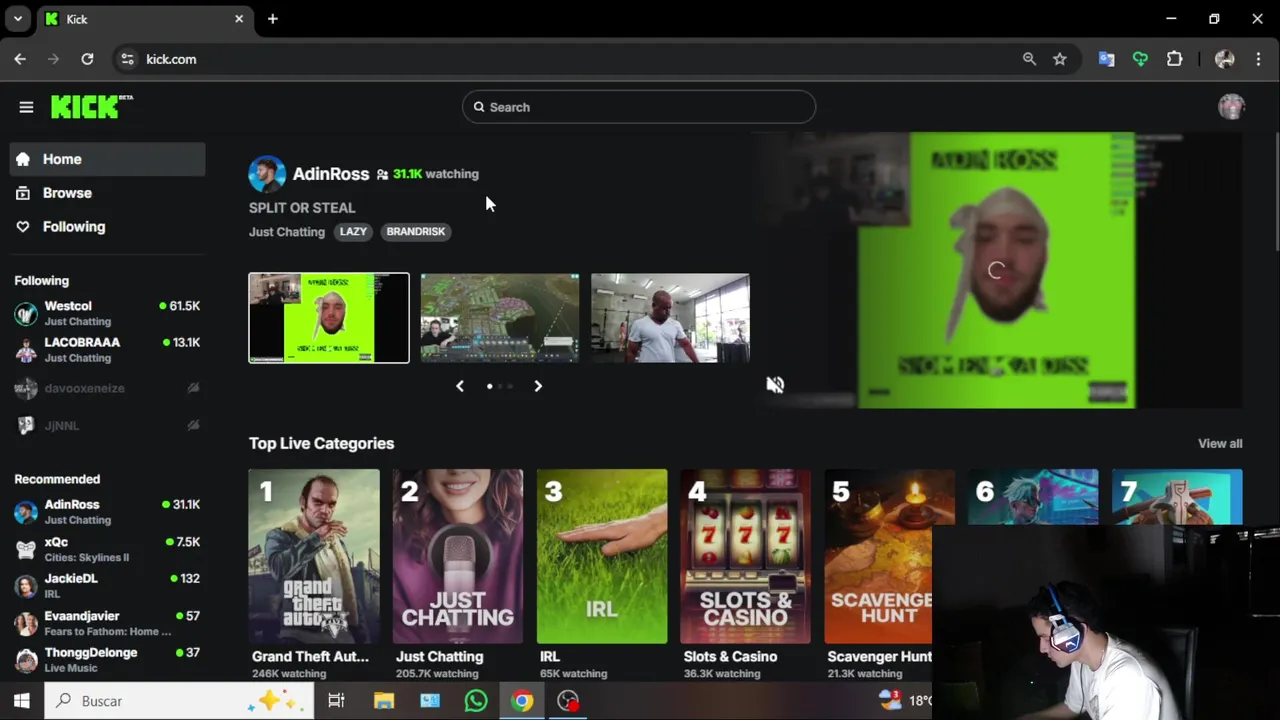
Task: Click the Kick search field
Action: [x=639, y=107]
